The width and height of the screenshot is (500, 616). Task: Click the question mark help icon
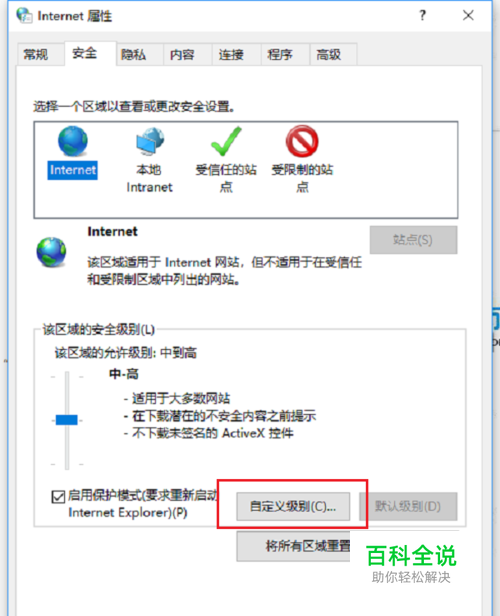click(x=422, y=15)
